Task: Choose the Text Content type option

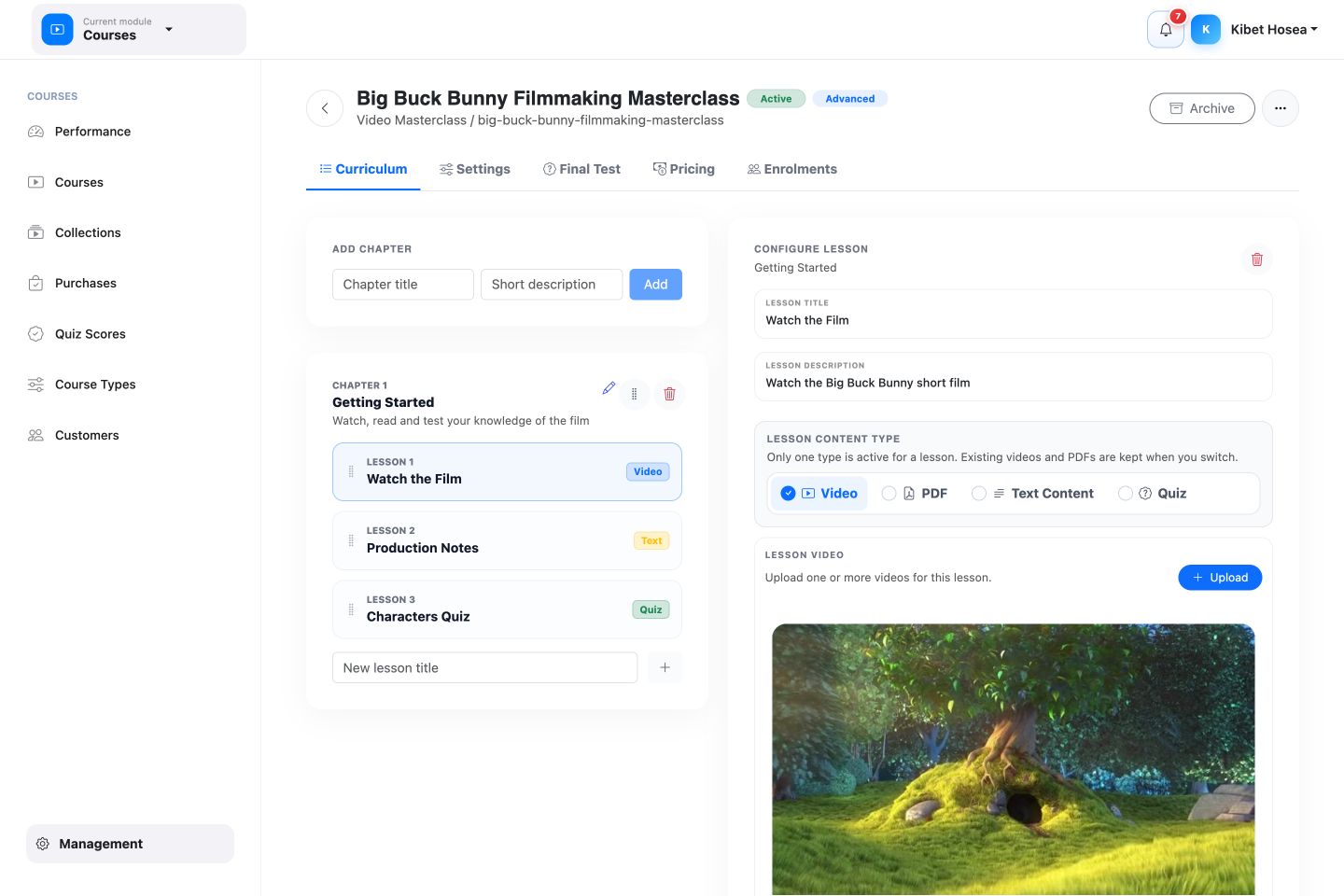Action: (1032, 494)
